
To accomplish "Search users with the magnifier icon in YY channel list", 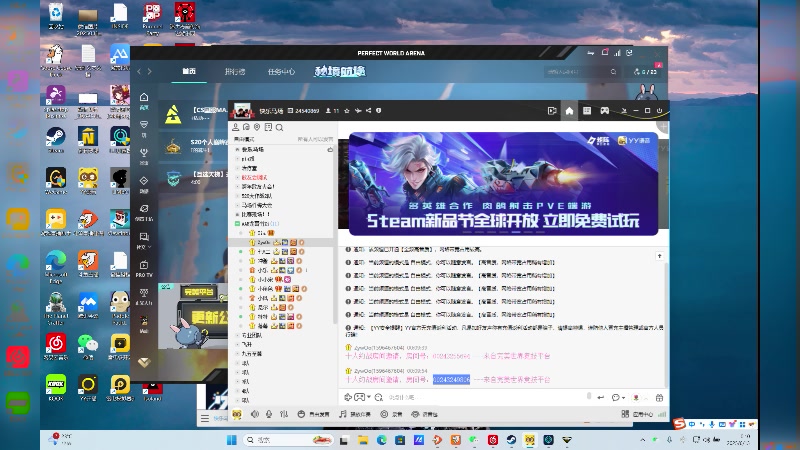I will point(280,128).
